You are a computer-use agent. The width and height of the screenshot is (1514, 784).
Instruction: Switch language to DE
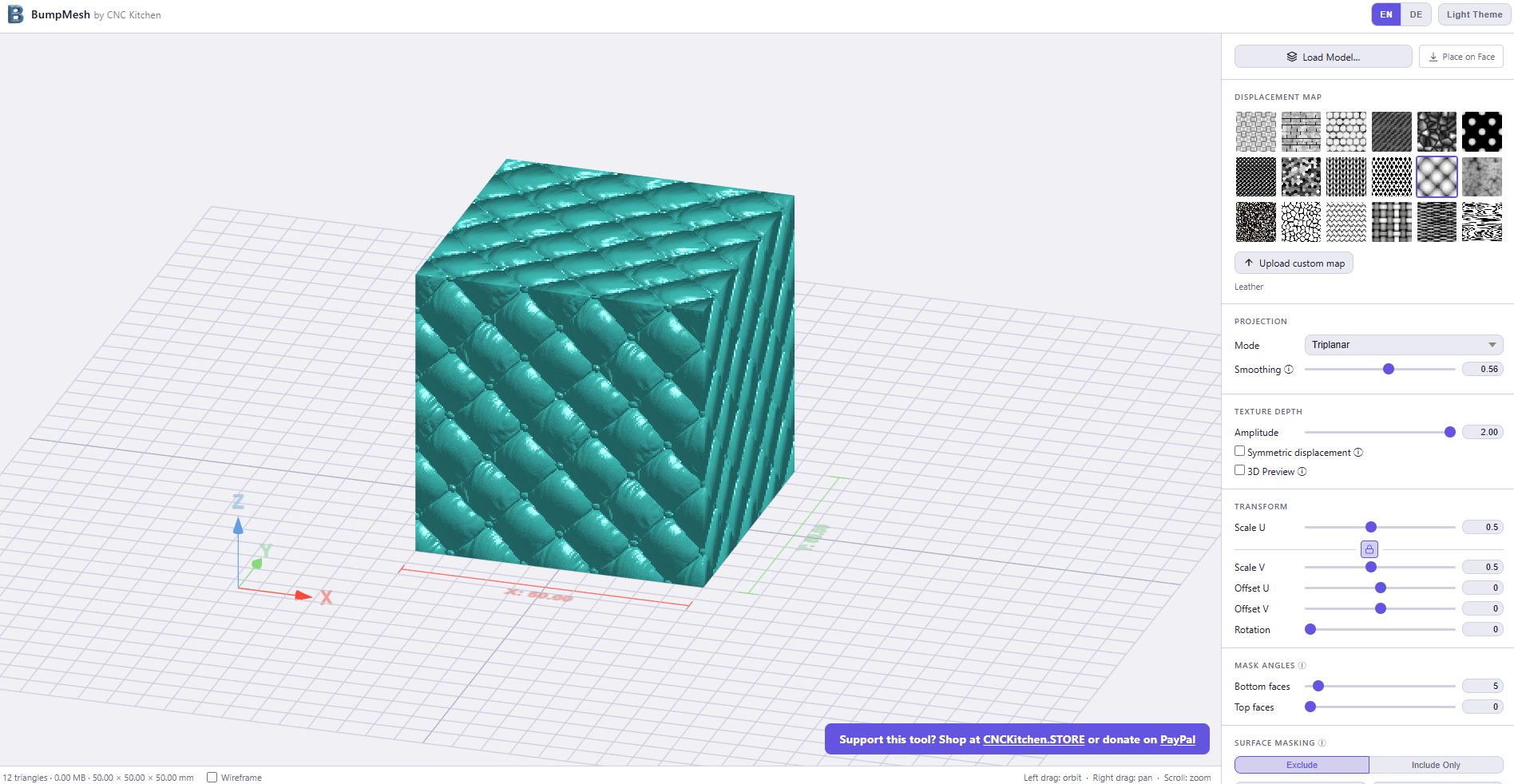click(1415, 14)
